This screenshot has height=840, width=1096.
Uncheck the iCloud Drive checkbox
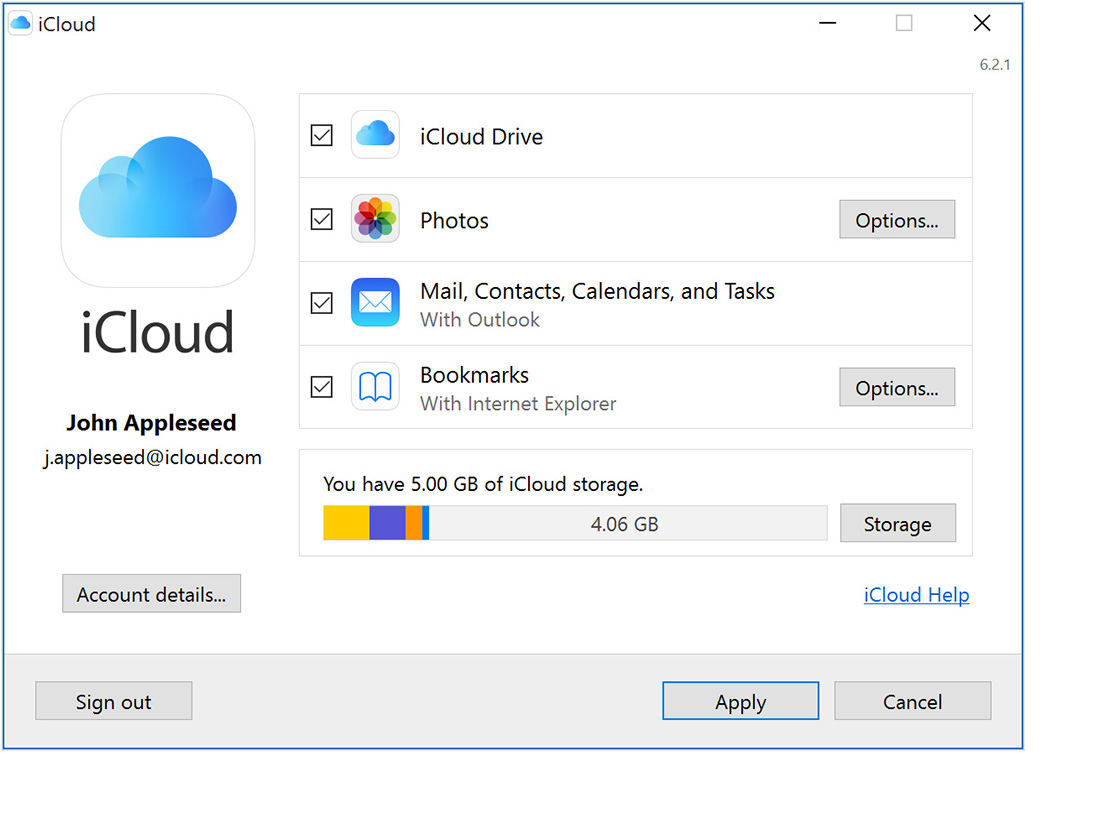click(322, 135)
